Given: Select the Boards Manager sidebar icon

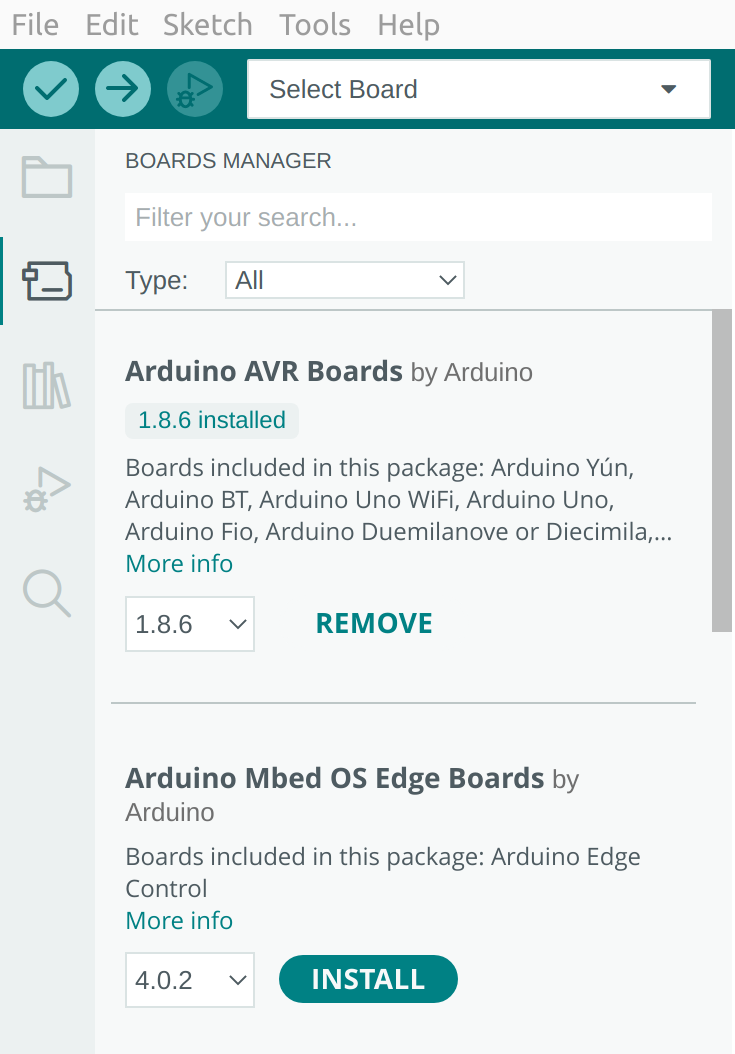Looking at the screenshot, I should click(47, 281).
